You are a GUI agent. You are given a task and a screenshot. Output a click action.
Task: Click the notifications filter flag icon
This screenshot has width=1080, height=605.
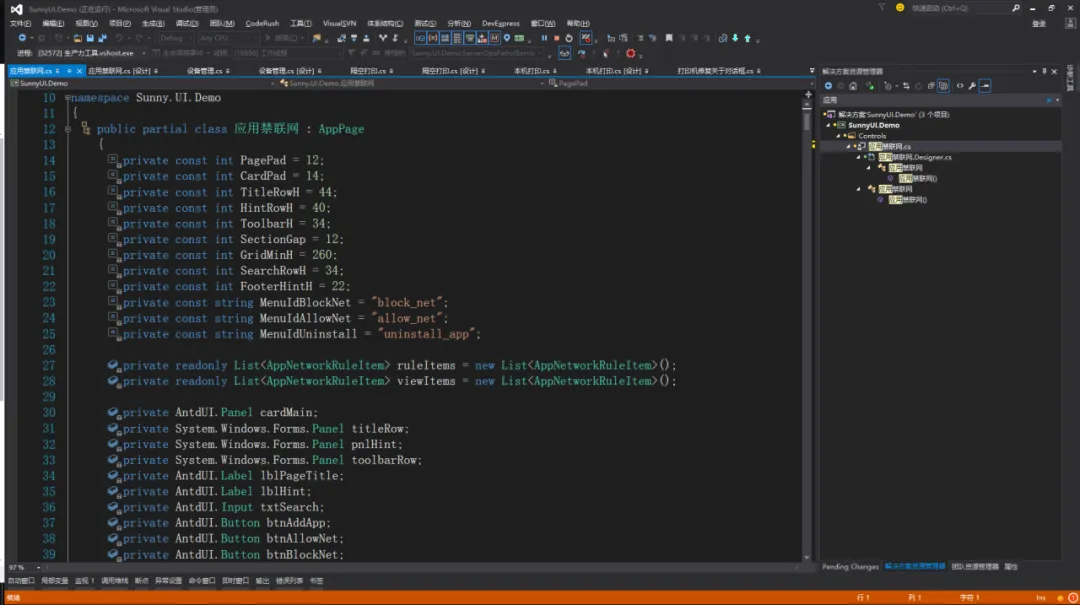(882, 8)
